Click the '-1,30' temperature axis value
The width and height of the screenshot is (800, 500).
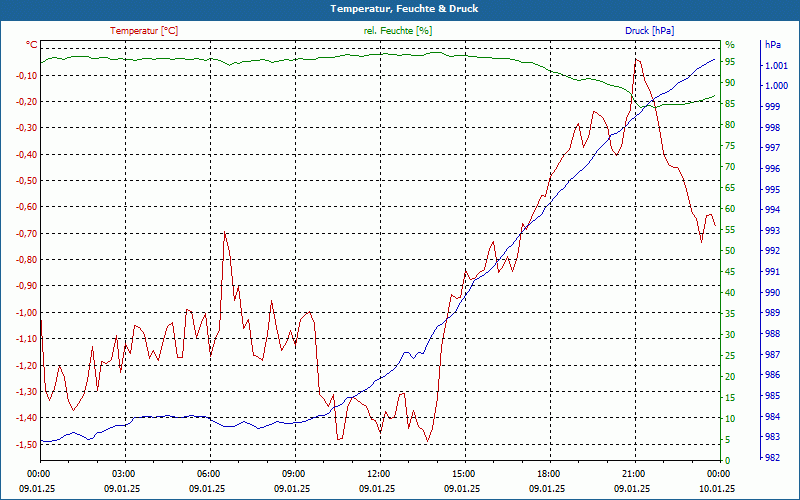point(26,391)
